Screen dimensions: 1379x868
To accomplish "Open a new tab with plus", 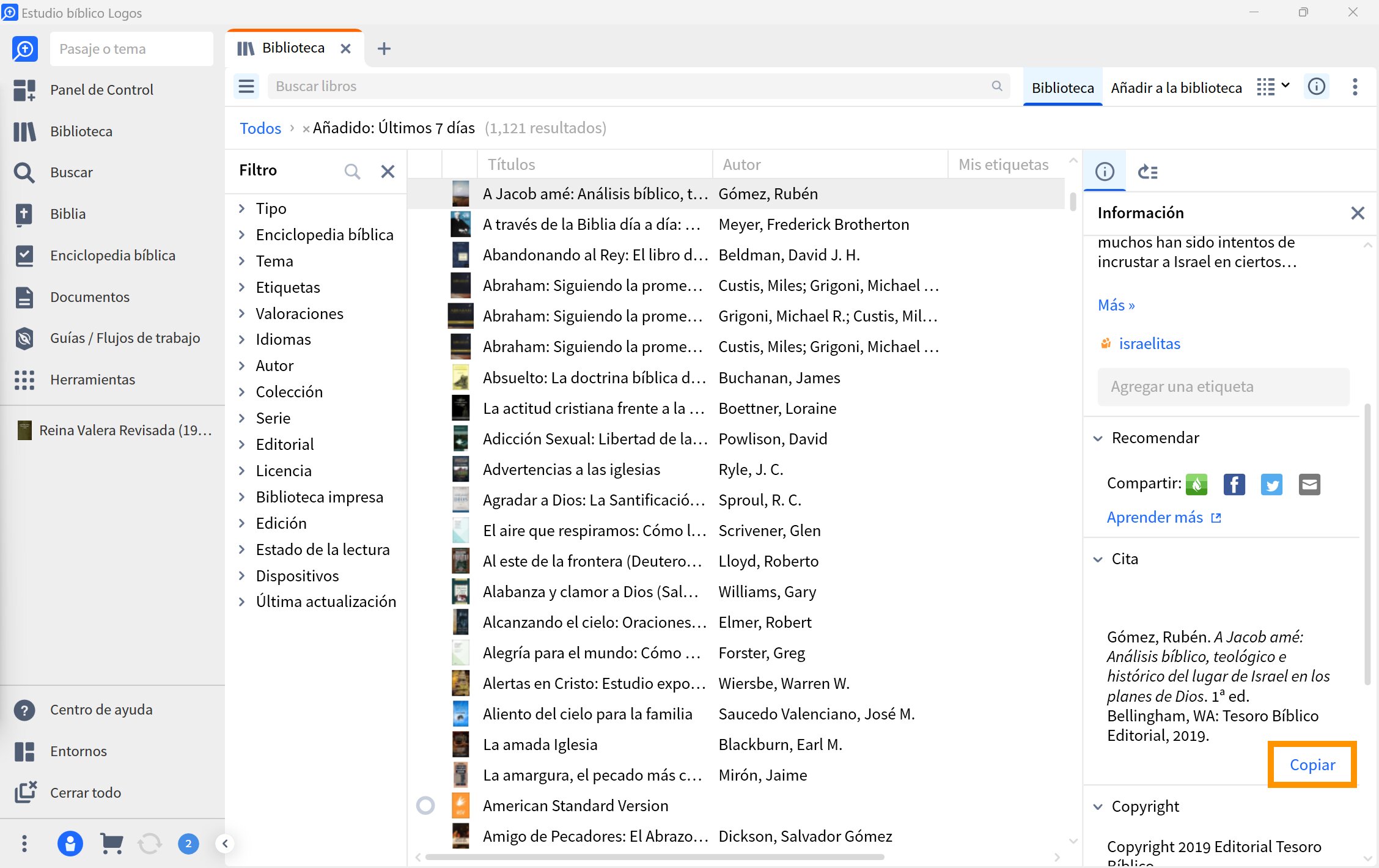I will (384, 49).
